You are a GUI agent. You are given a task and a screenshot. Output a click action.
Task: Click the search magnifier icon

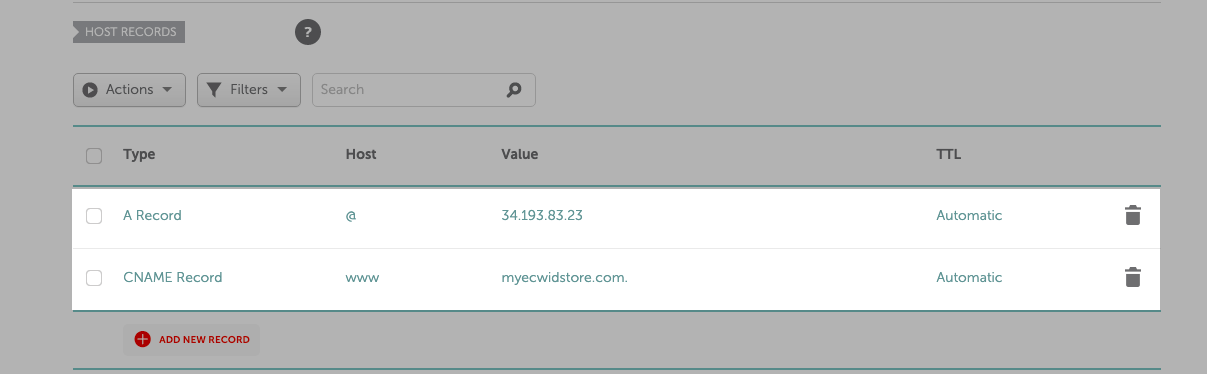(x=514, y=89)
